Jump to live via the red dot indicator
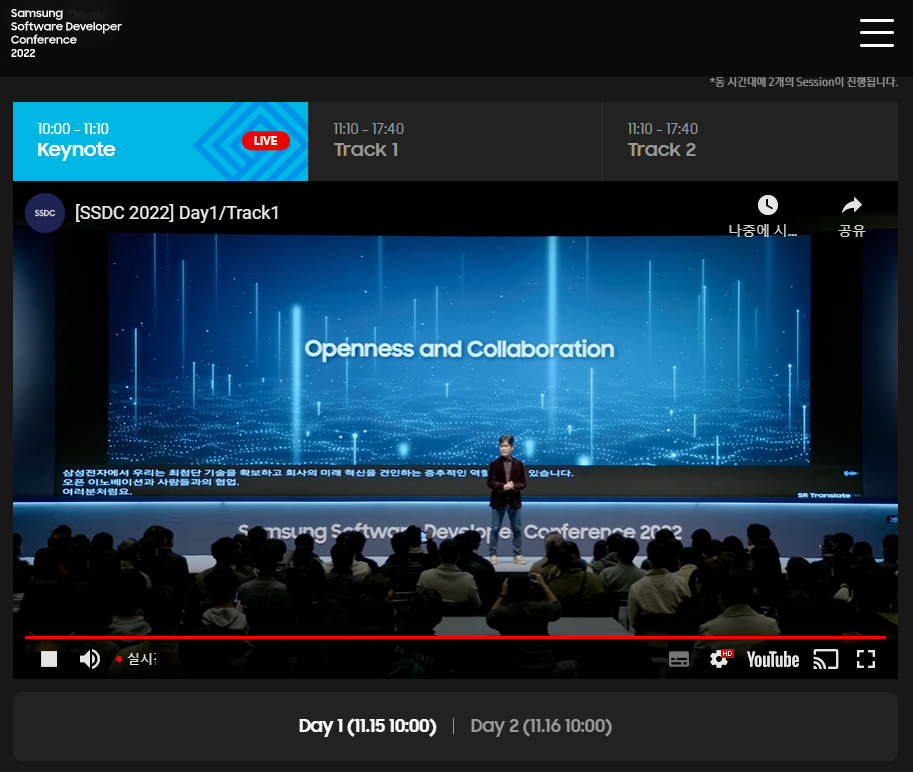This screenshot has height=772, width=913. tap(136, 659)
